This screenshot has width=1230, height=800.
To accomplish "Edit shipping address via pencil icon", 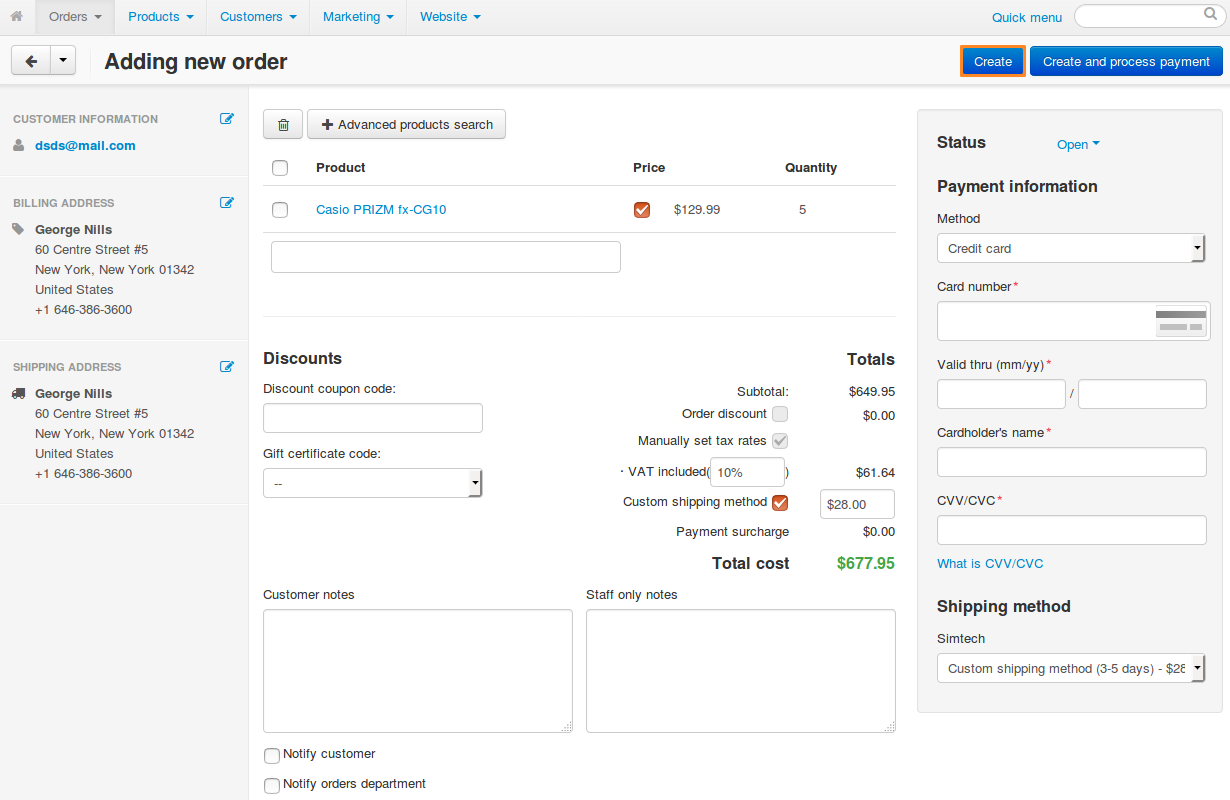I will point(227,366).
